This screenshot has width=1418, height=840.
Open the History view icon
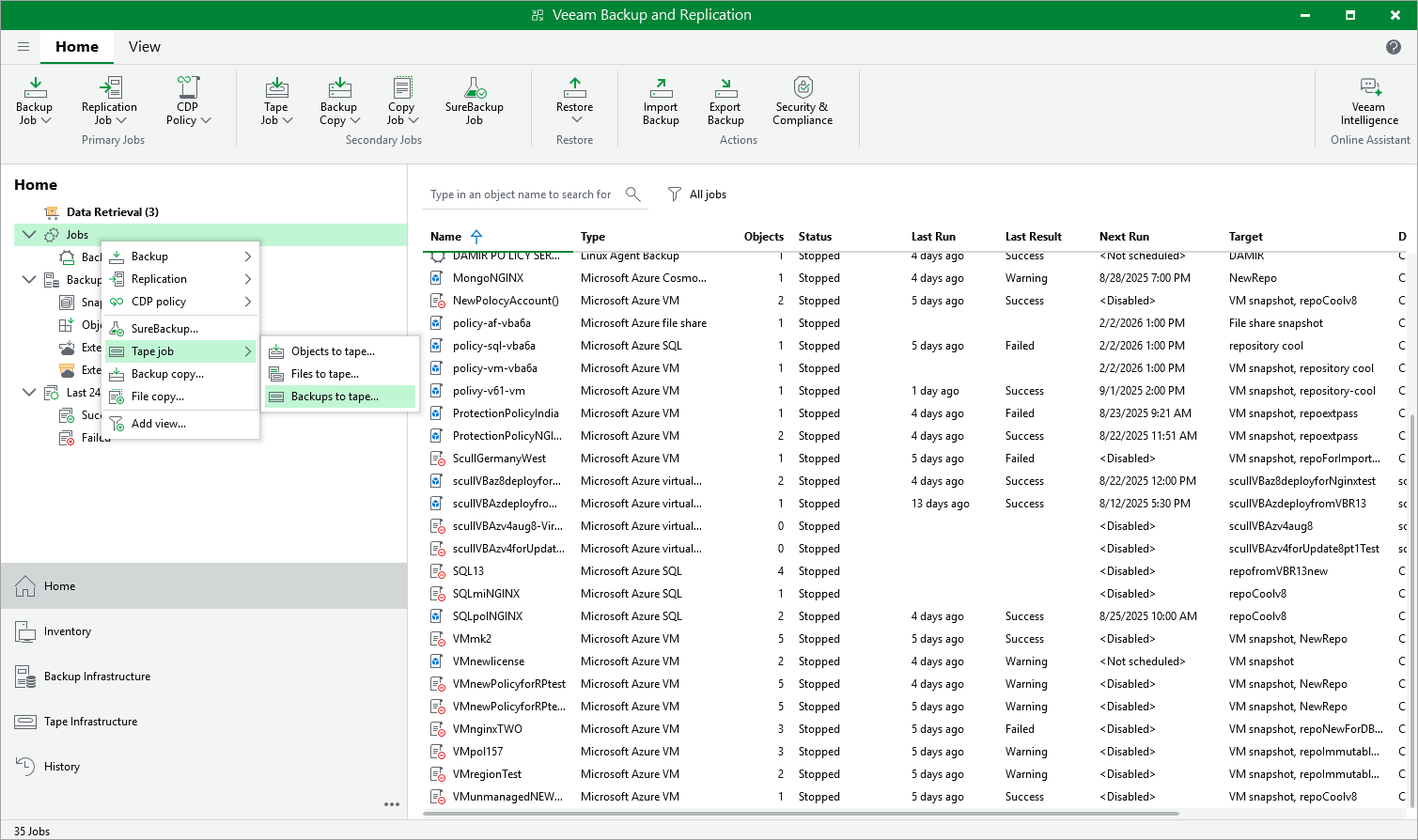[25, 767]
